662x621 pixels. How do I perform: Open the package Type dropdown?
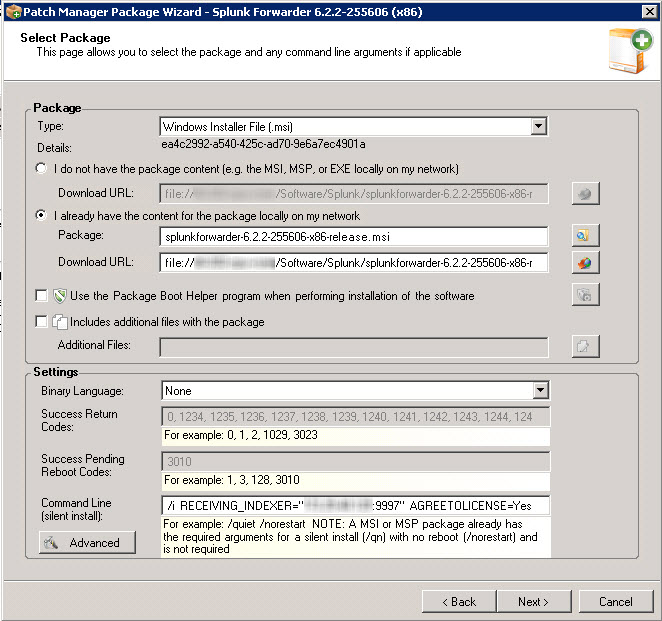pos(538,126)
